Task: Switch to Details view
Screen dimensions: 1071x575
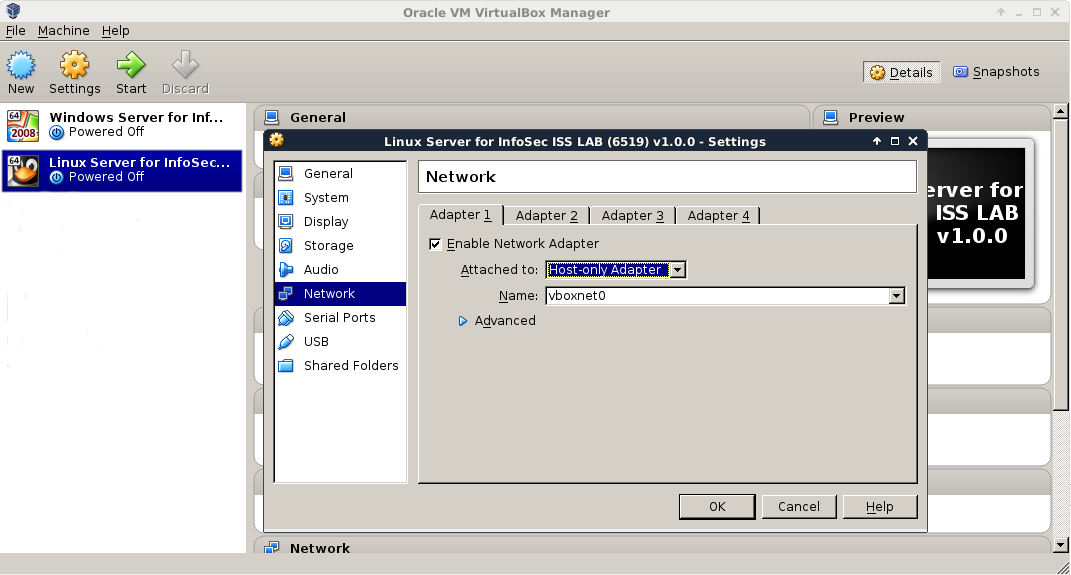Action: [x=902, y=72]
